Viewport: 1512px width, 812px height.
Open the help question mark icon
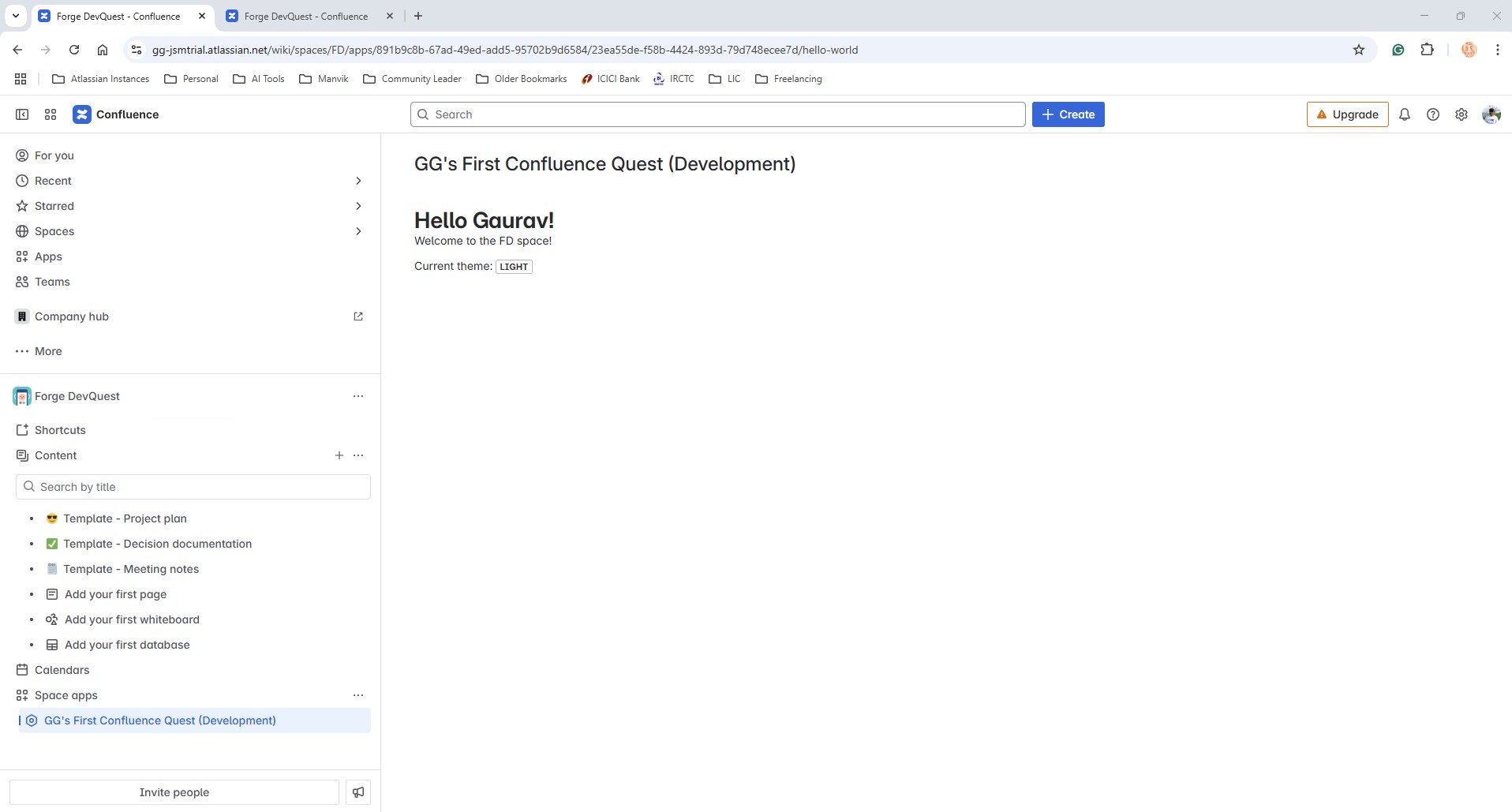click(1433, 114)
